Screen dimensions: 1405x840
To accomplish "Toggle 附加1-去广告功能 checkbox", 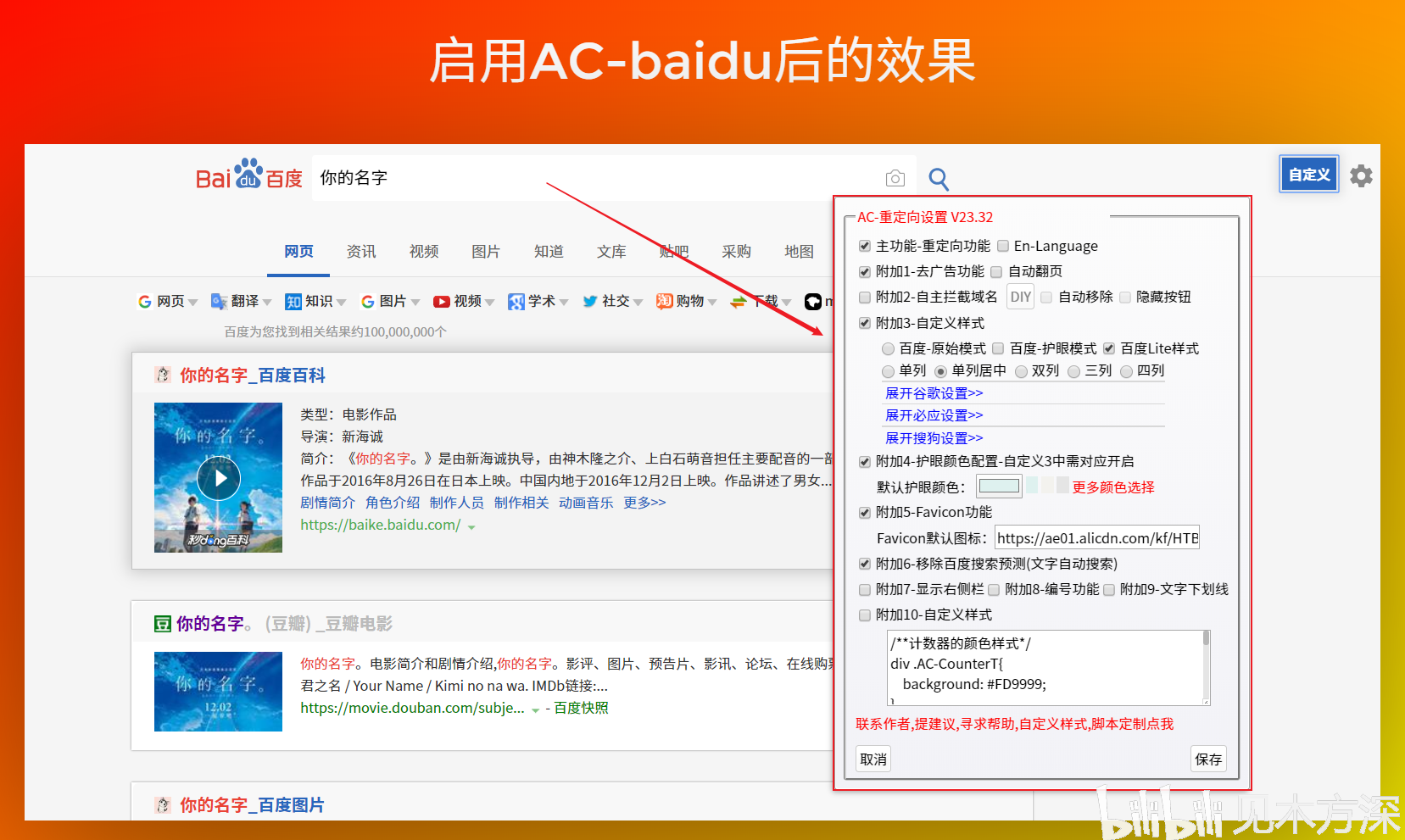I will (x=865, y=272).
